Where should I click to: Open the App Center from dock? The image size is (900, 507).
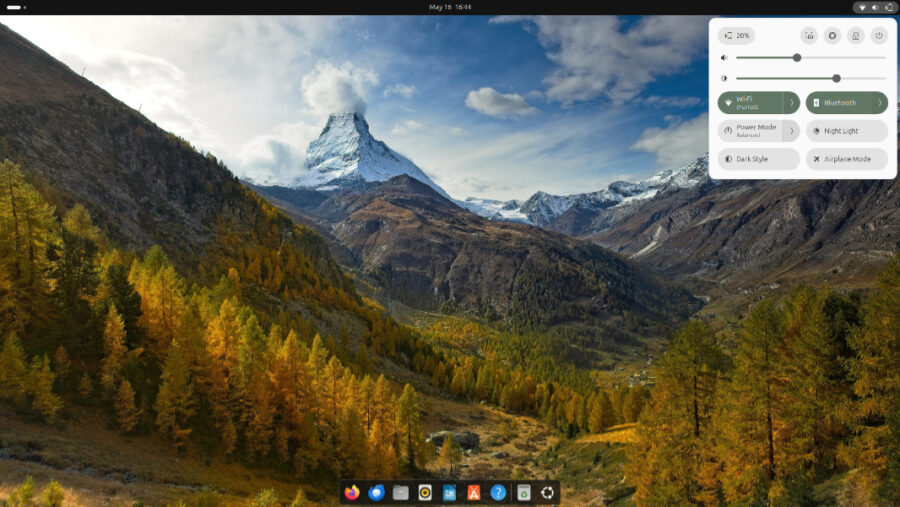pyautogui.click(x=474, y=492)
